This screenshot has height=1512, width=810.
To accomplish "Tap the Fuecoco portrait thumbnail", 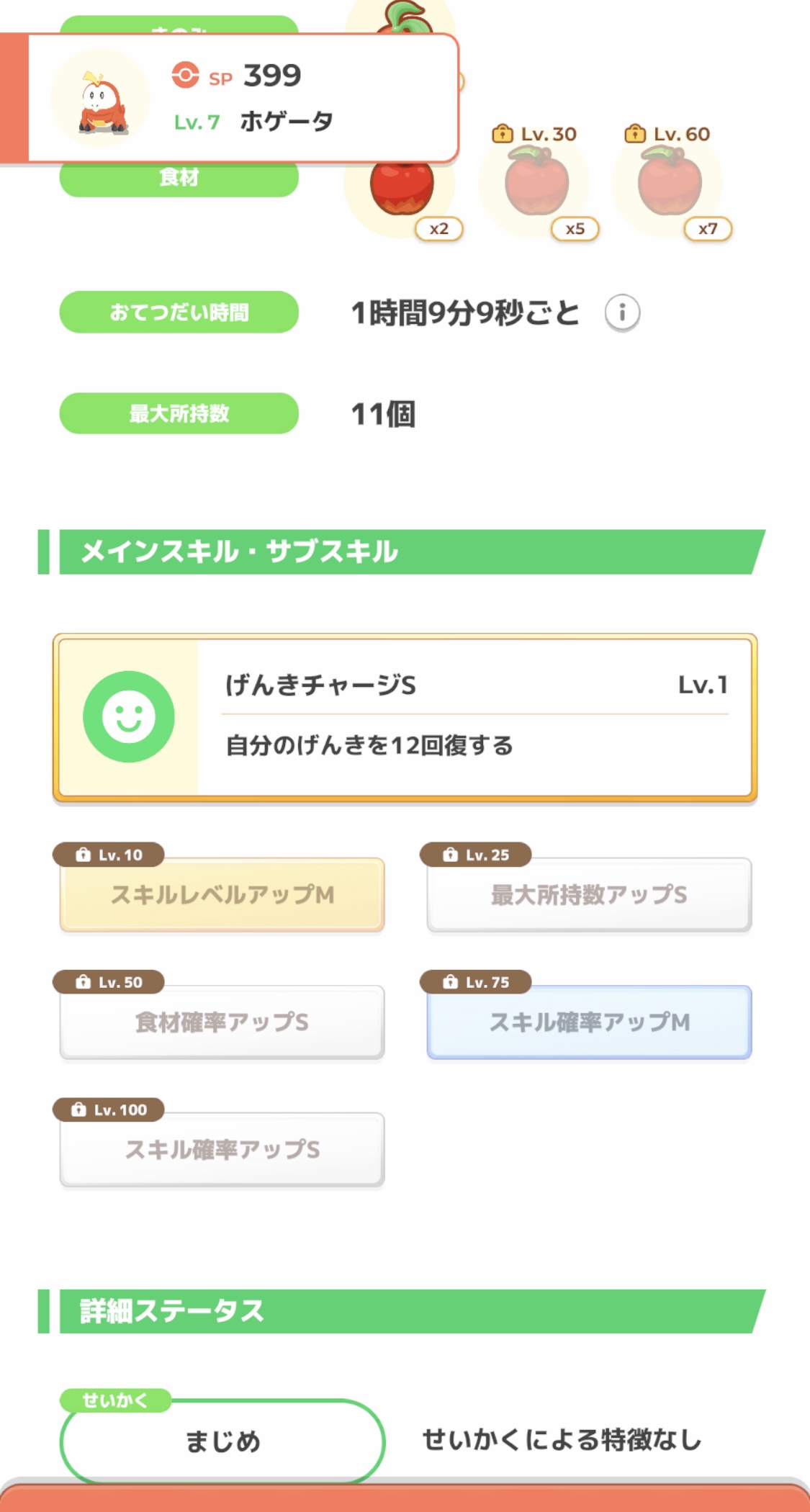I will tap(102, 99).
